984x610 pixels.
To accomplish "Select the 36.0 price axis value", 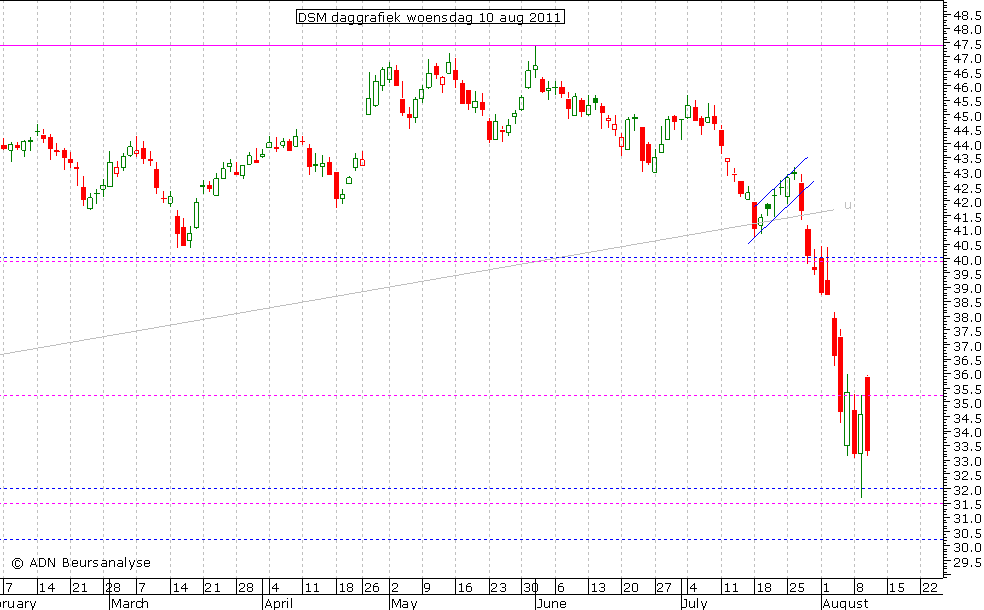I will pyautogui.click(x=968, y=375).
